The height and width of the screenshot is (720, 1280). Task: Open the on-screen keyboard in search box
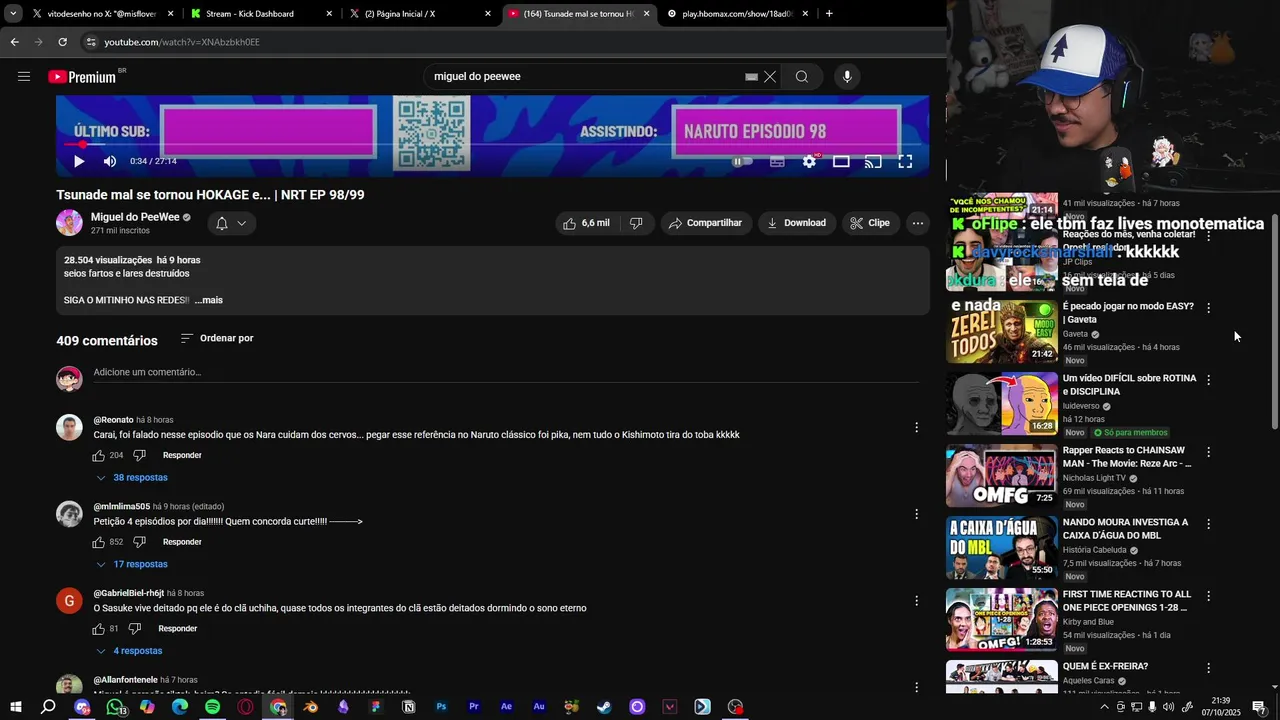click(751, 77)
